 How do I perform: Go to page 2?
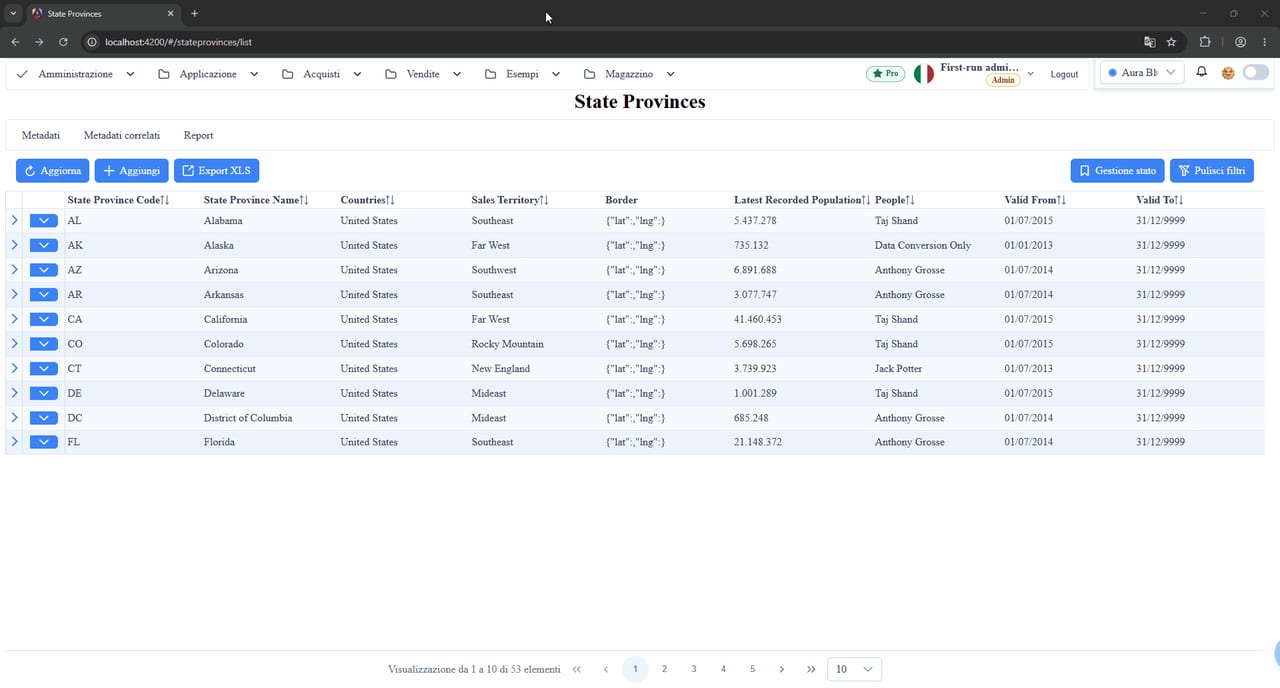pos(664,669)
